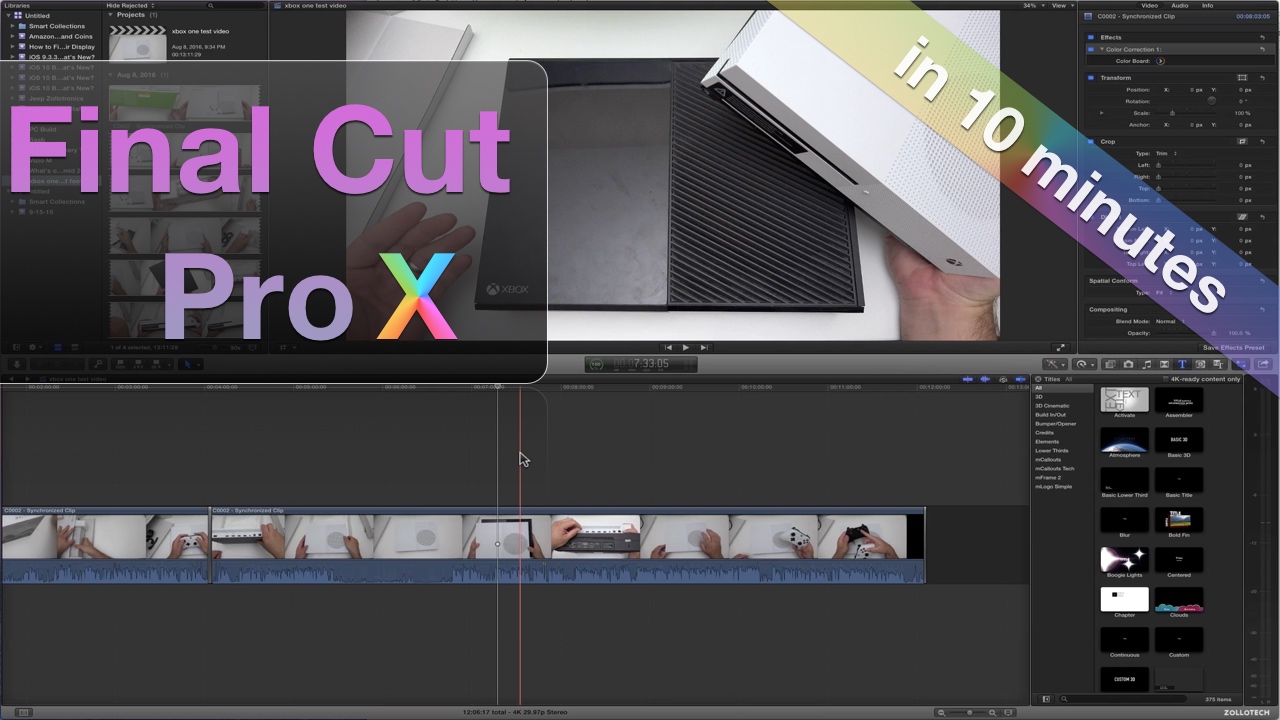Click the Crop on-screen controls icon
This screenshot has height=720, width=1280.
tap(1242, 141)
